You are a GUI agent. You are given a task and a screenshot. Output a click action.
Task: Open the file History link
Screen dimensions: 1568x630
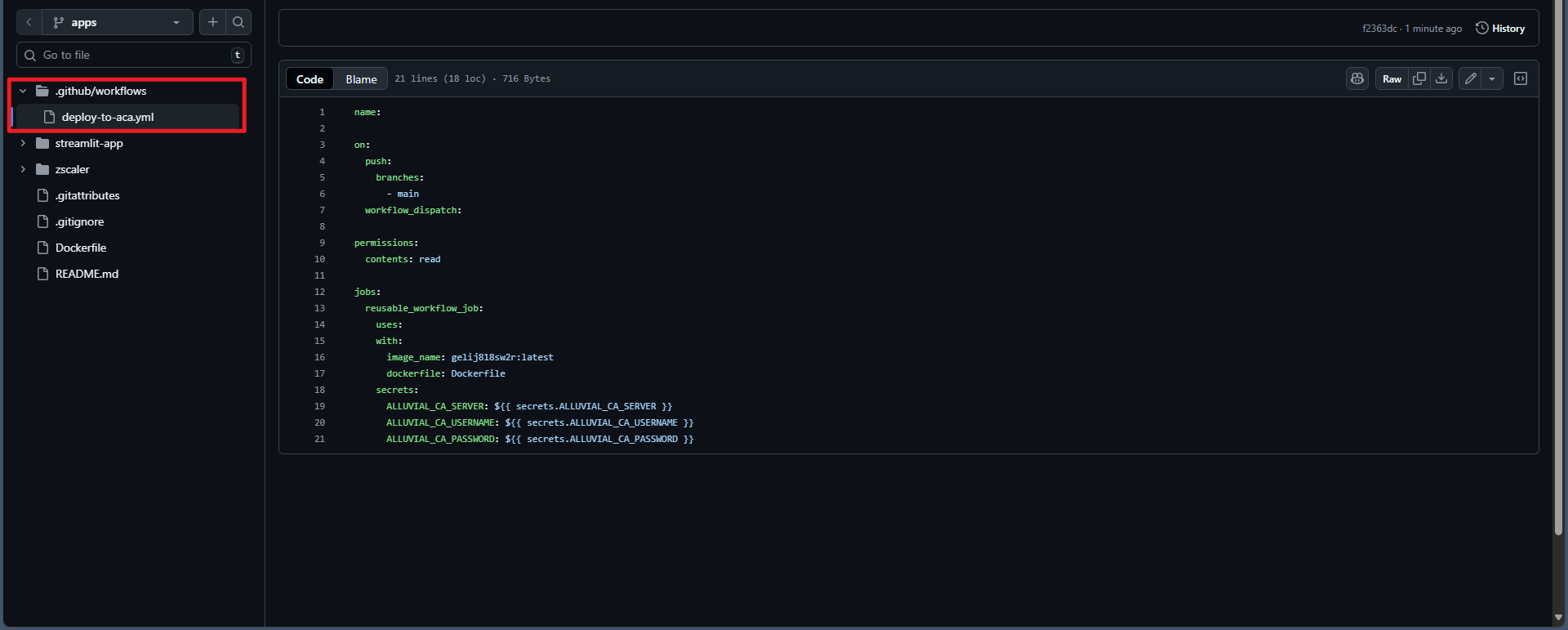[x=1500, y=28]
